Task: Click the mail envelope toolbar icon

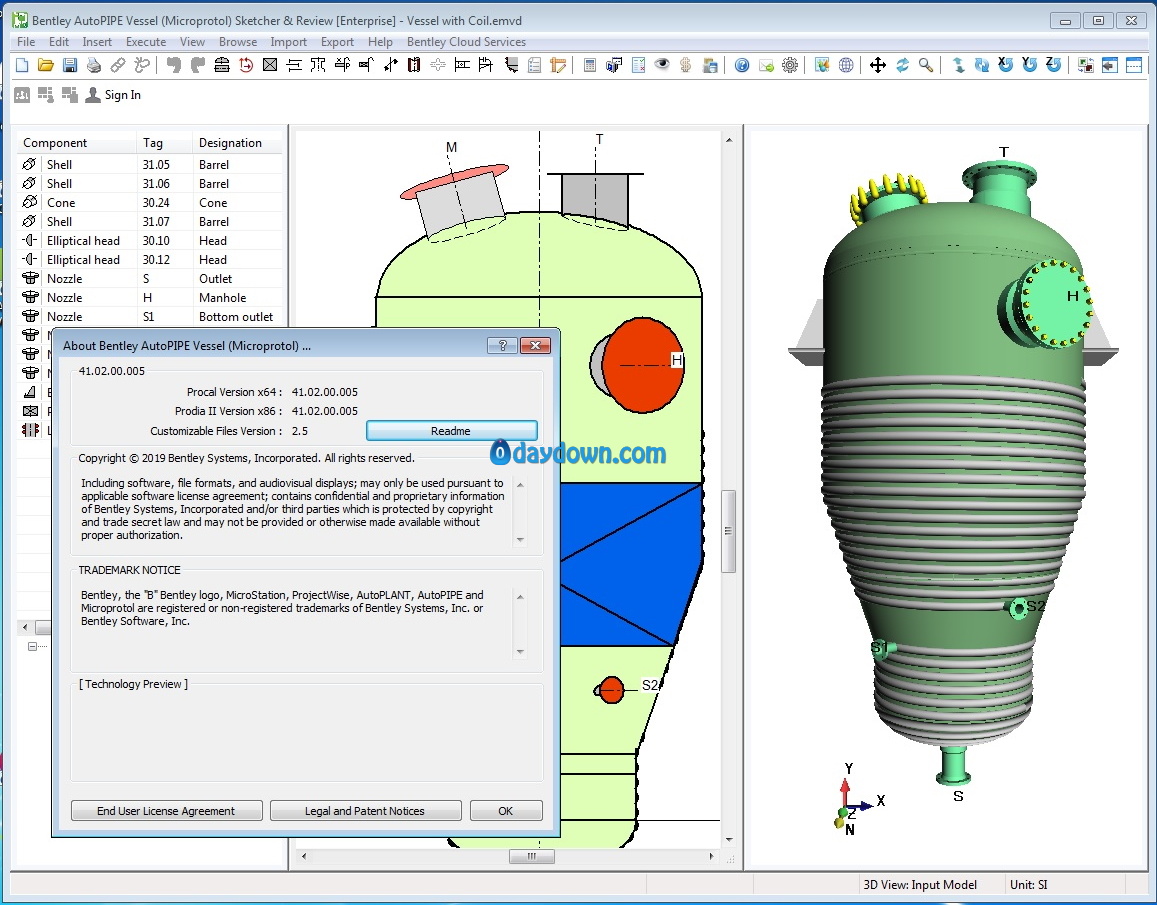Action: click(766, 66)
